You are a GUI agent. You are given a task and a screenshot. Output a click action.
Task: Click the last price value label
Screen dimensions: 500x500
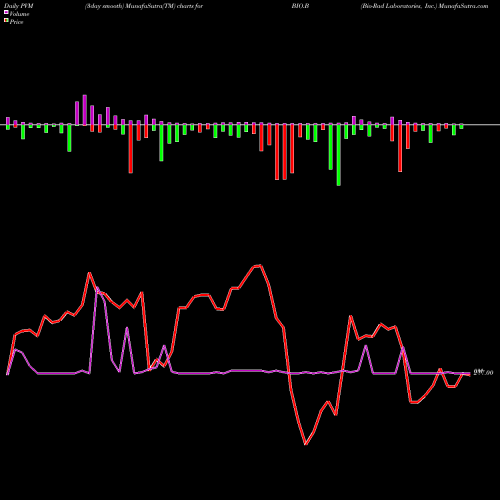(x=483, y=373)
